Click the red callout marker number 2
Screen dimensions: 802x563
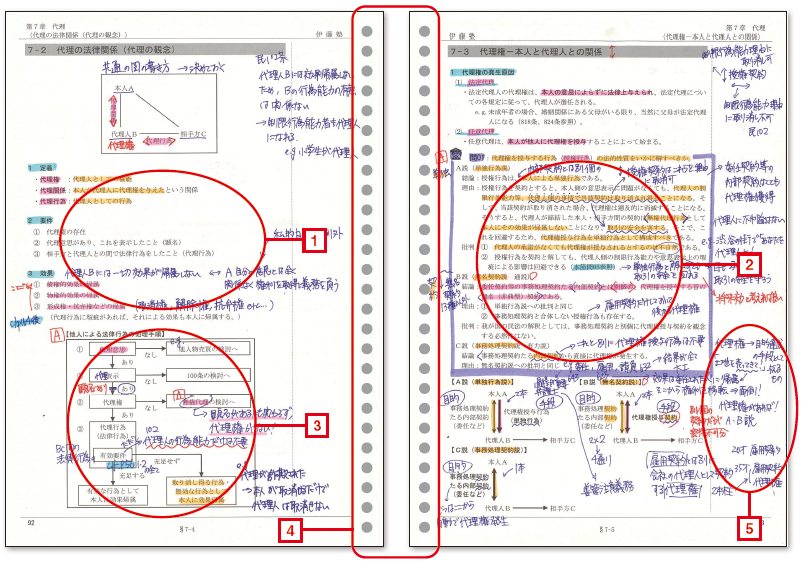point(747,264)
